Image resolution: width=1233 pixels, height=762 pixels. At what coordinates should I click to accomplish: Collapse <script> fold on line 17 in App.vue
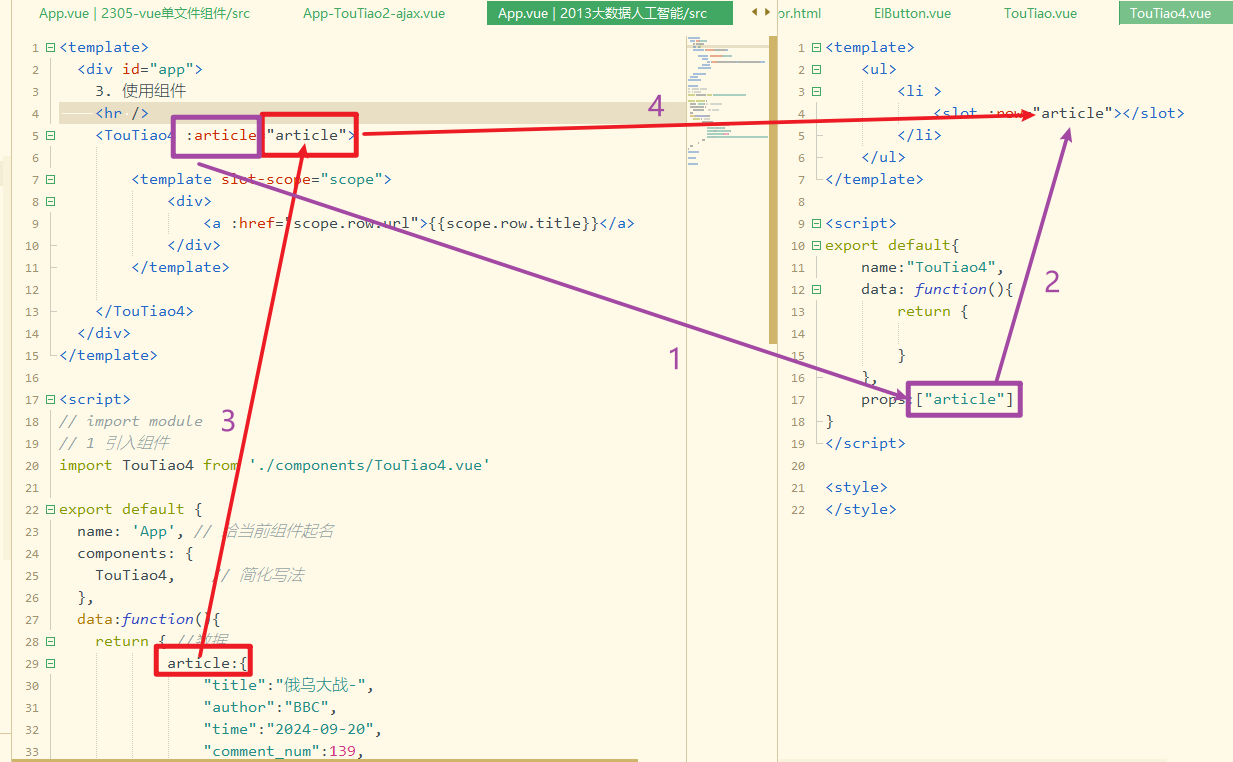(50, 400)
